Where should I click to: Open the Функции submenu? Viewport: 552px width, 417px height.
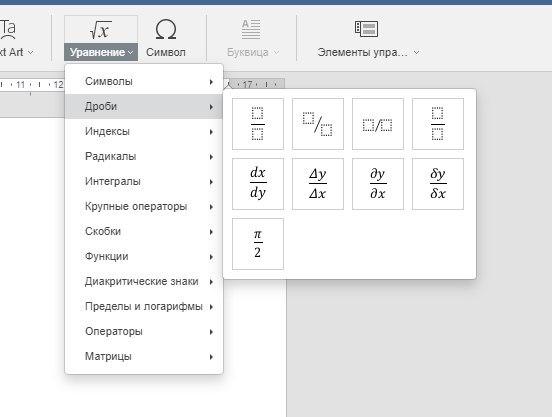pyautogui.click(x=144, y=256)
